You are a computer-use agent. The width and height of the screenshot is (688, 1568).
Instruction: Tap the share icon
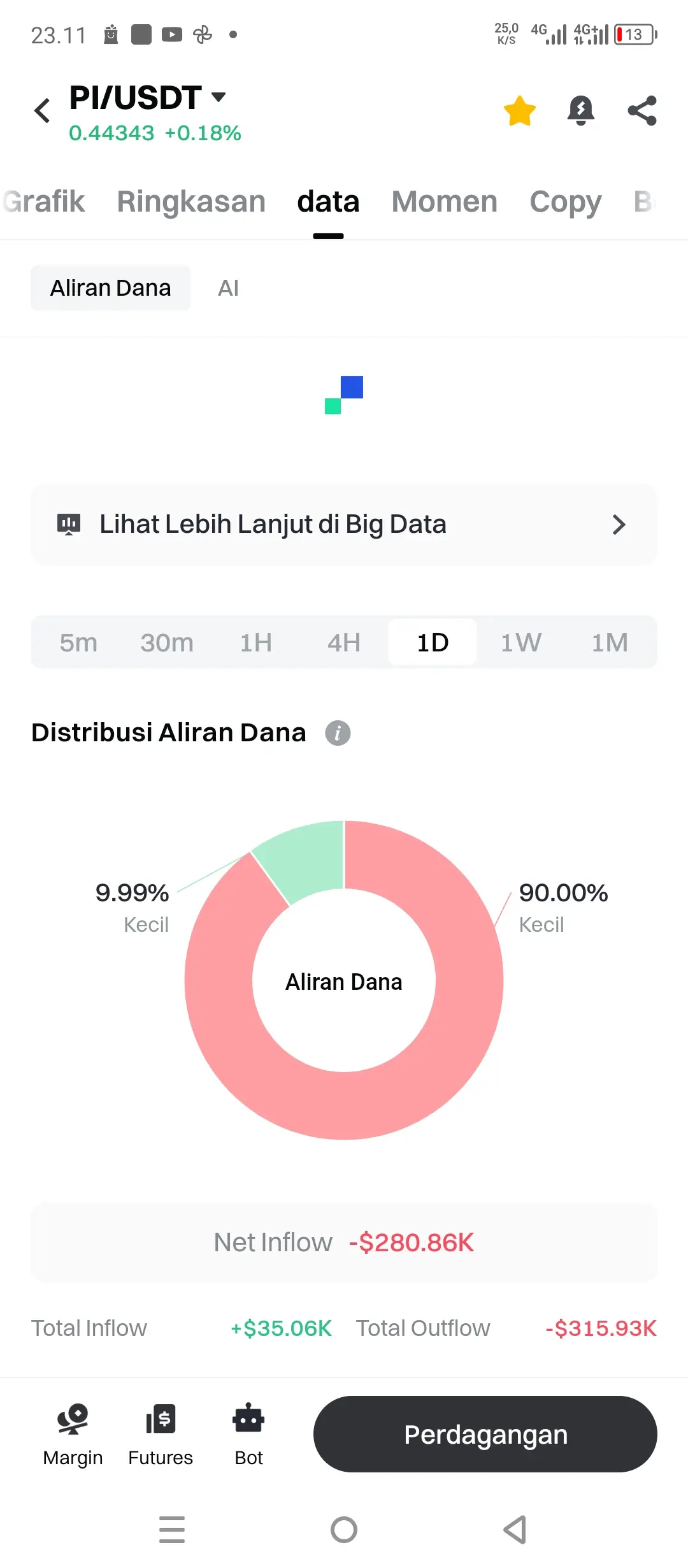click(642, 111)
